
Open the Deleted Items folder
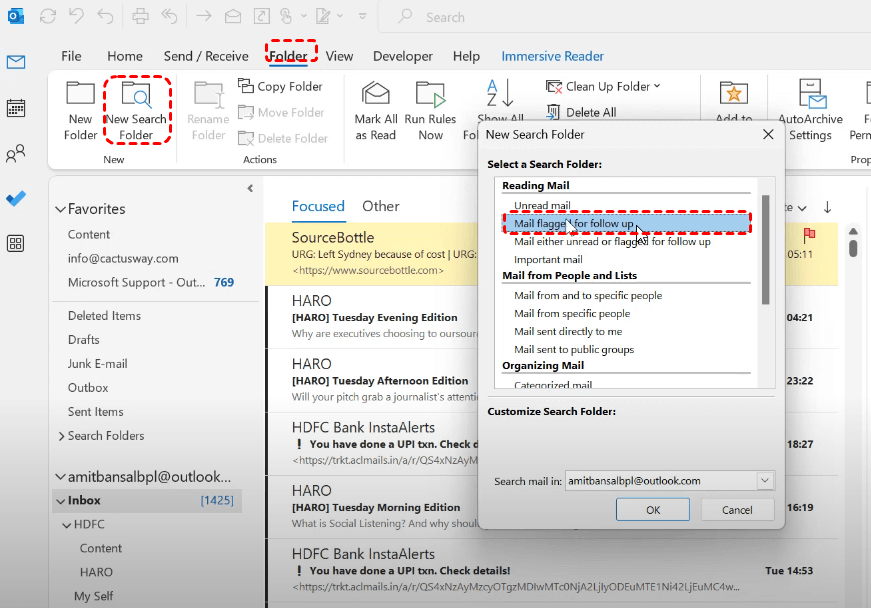[104, 315]
